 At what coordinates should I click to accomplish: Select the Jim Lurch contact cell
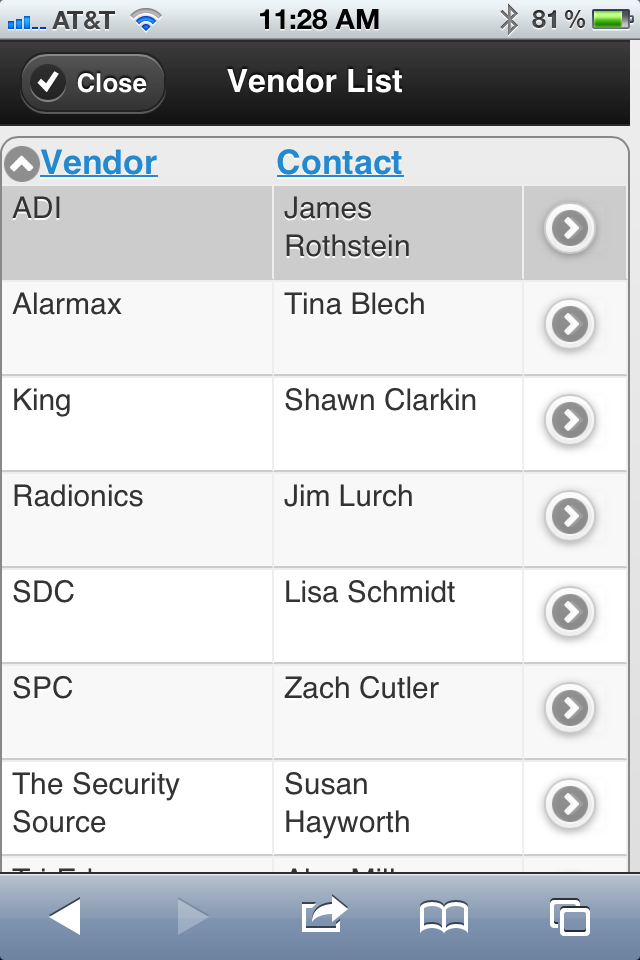[397, 519]
